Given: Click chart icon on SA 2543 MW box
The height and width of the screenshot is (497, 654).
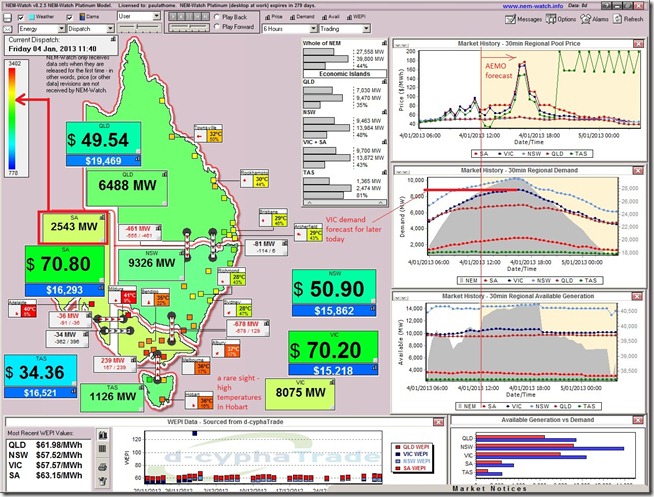Looking at the screenshot, I should 102,217.
